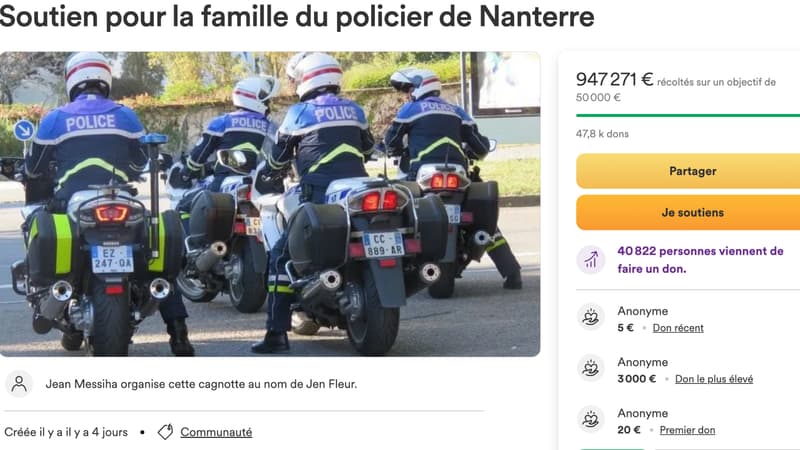Viewport: 800px width, 450px height.
Task: Click the police motorcycles campaign photo
Action: tap(270, 204)
